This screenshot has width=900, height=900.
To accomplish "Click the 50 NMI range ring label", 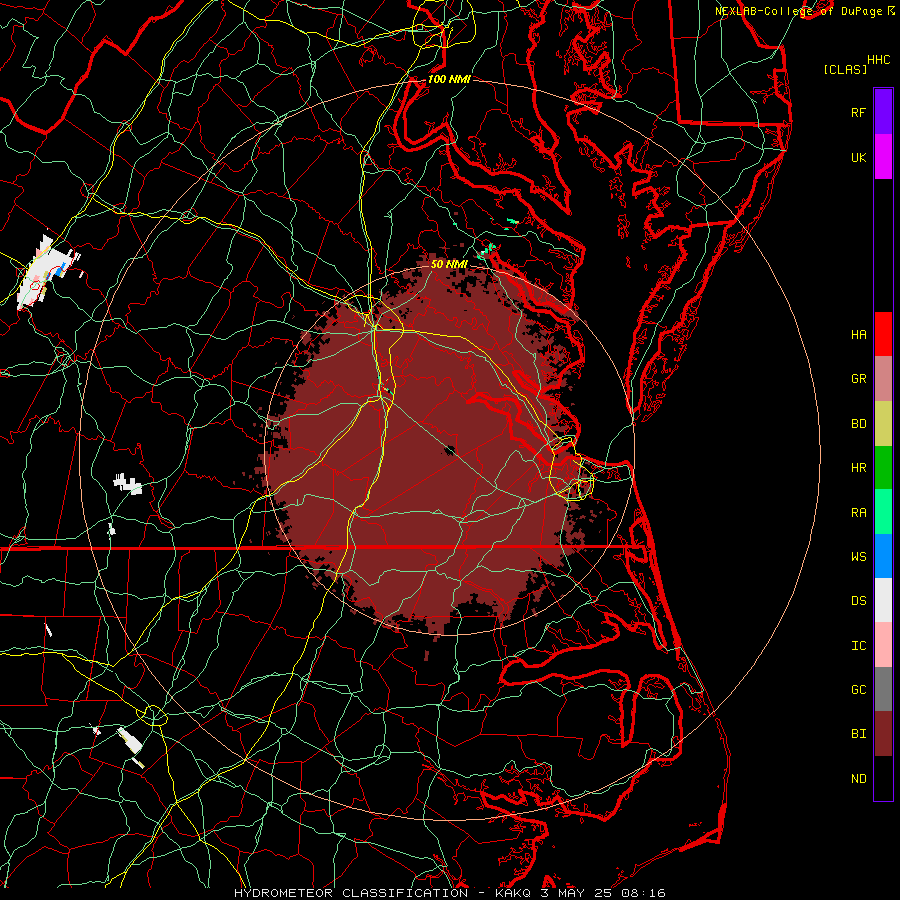I will (449, 264).
